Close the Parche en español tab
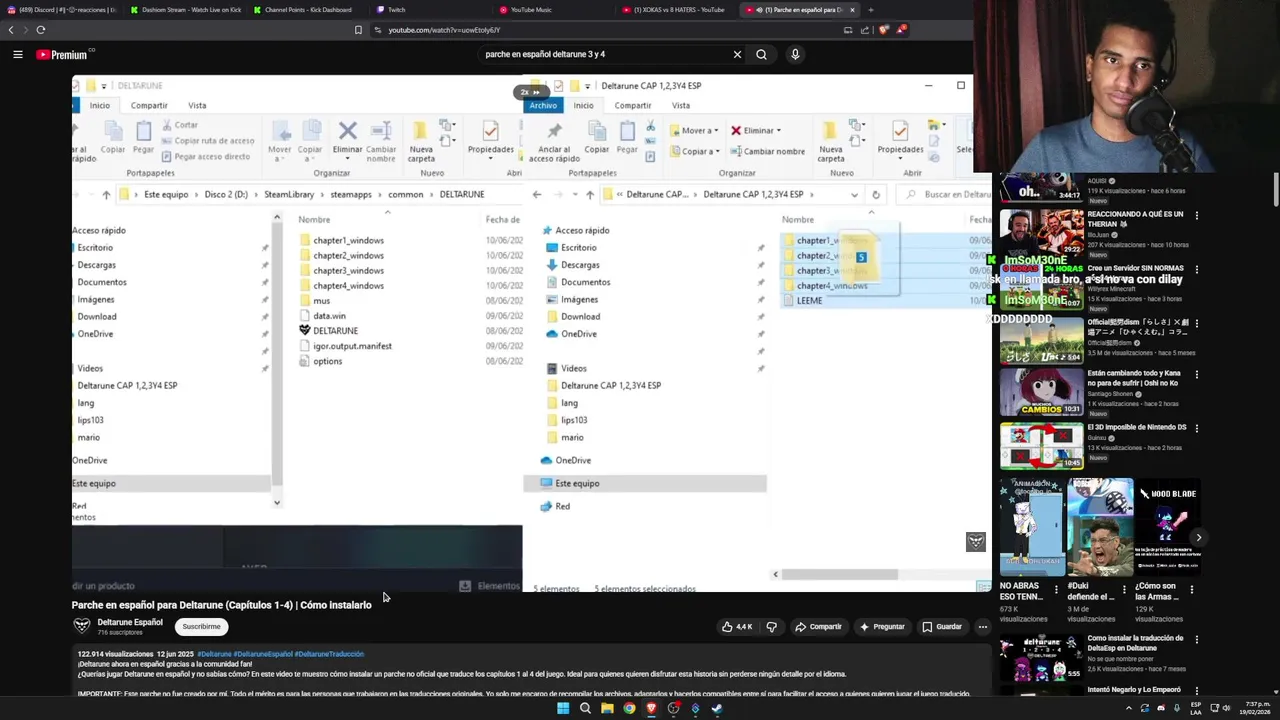1280x720 pixels. (x=852, y=10)
